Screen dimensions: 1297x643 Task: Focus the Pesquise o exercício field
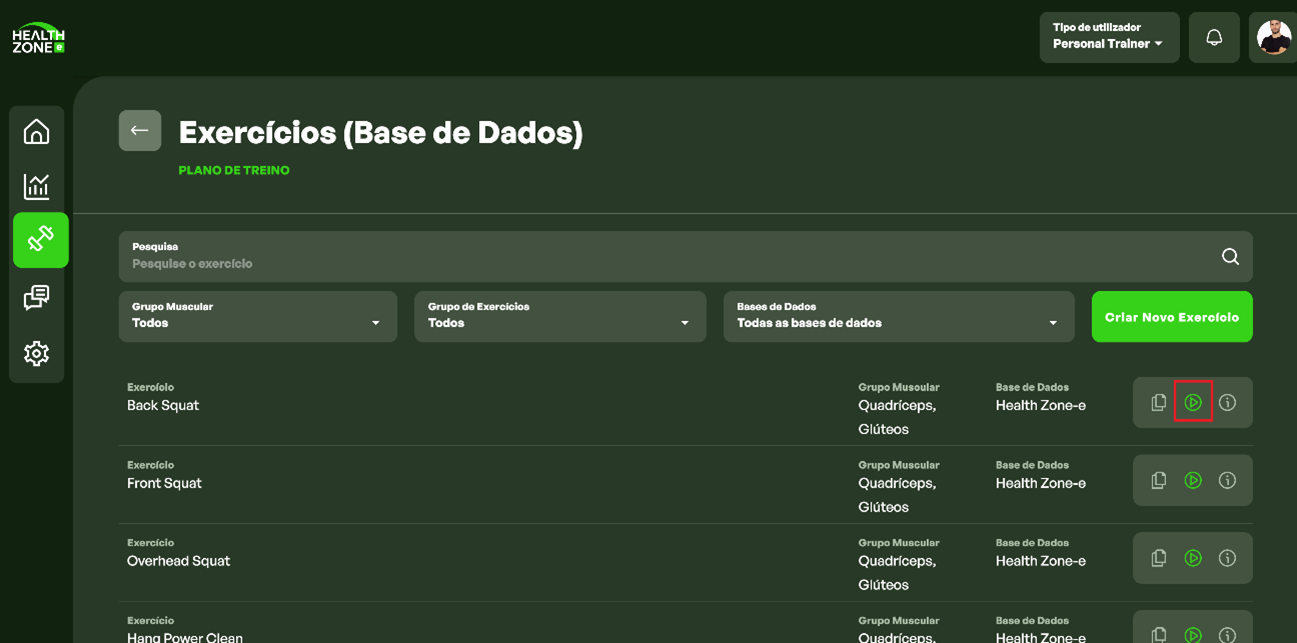pos(685,257)
